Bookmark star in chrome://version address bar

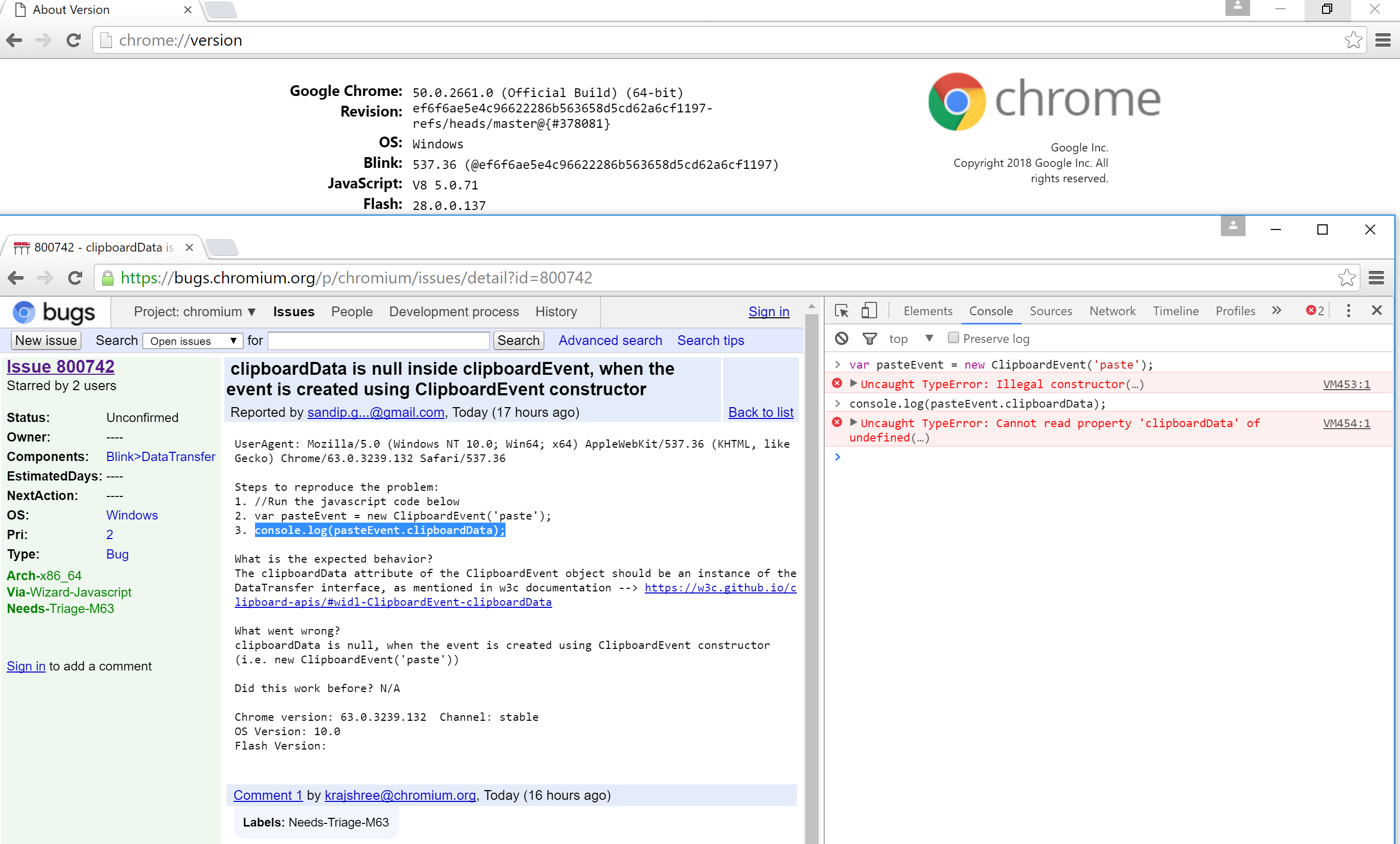pos(1353,41)
